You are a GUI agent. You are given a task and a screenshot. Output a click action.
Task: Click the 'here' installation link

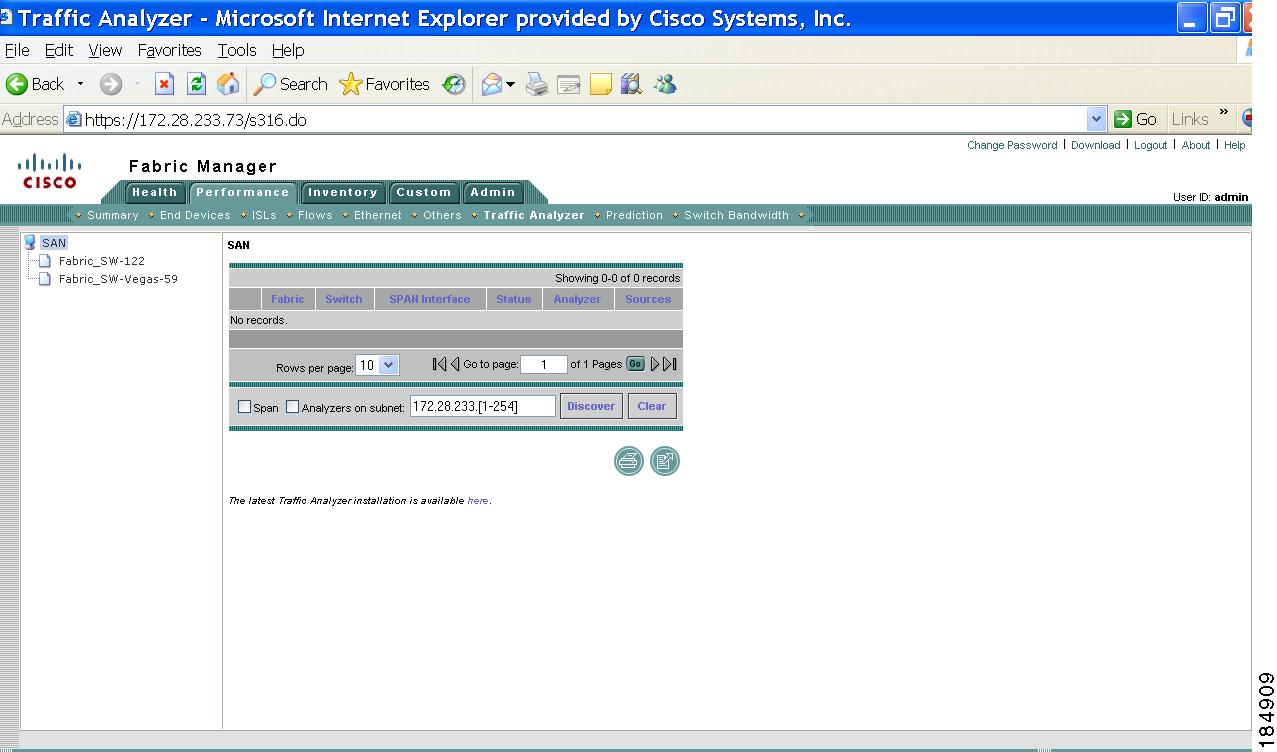click(x=478, y=501)
